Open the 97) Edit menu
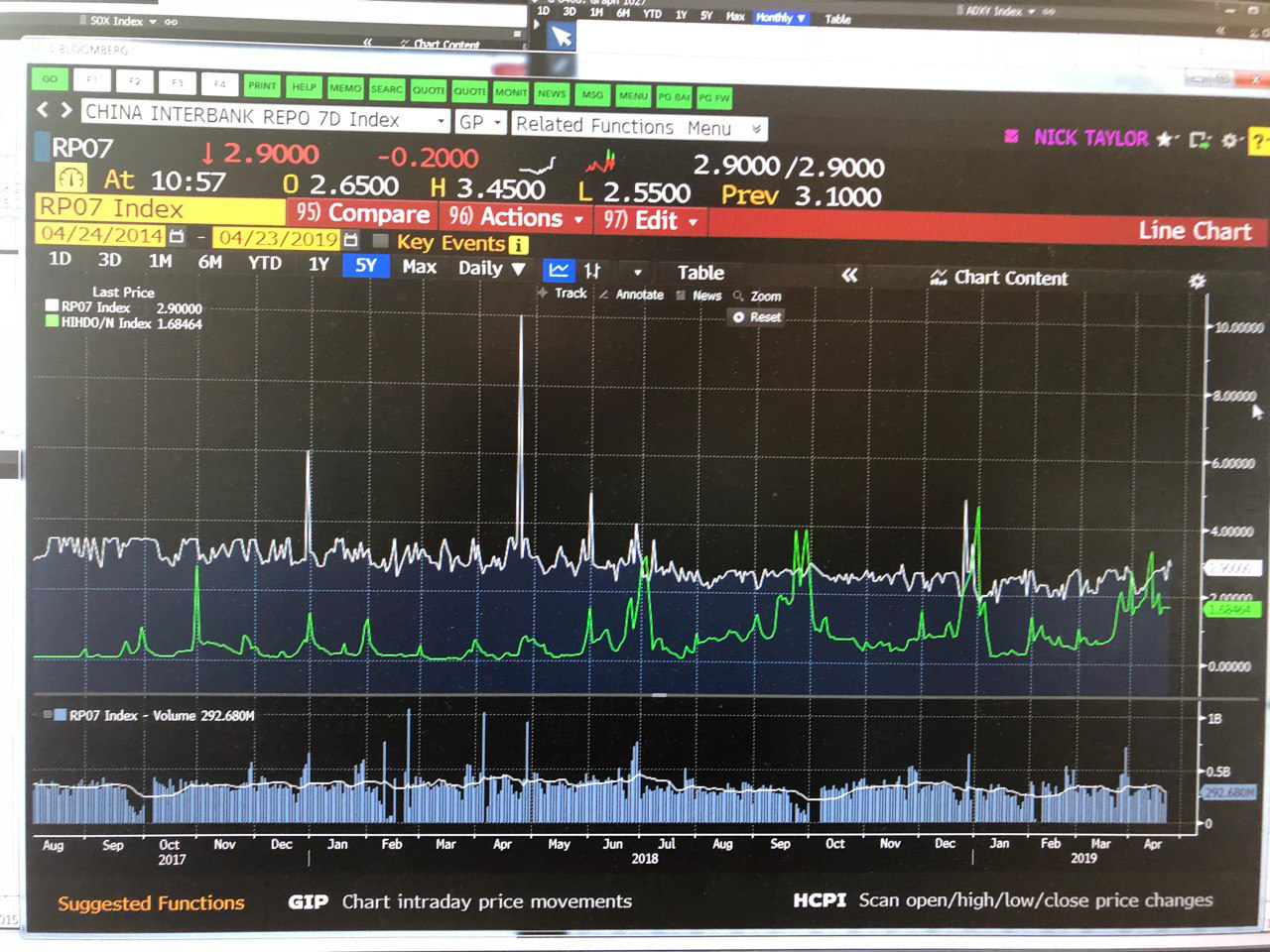This screenshot has width=1270, height=952. [651, 220]
